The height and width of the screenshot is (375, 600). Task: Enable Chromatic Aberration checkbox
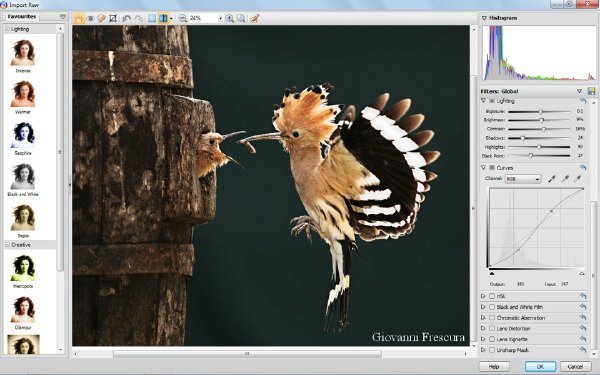[x=492, y=318]
